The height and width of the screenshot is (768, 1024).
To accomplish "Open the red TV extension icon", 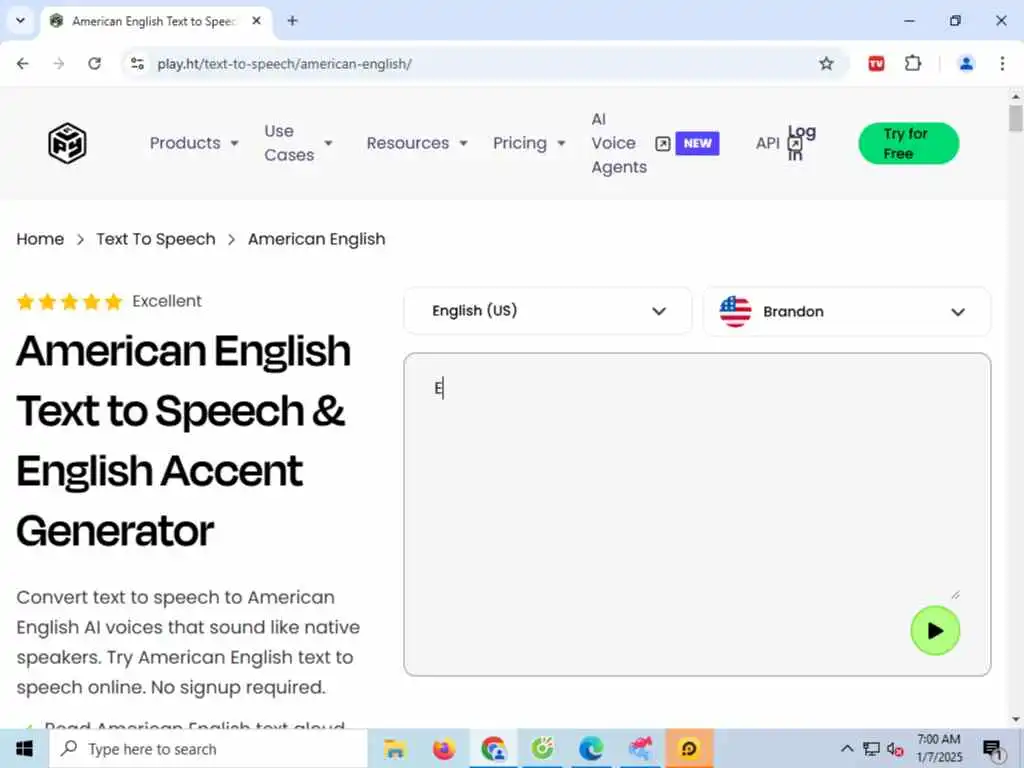I will [876, 63].
